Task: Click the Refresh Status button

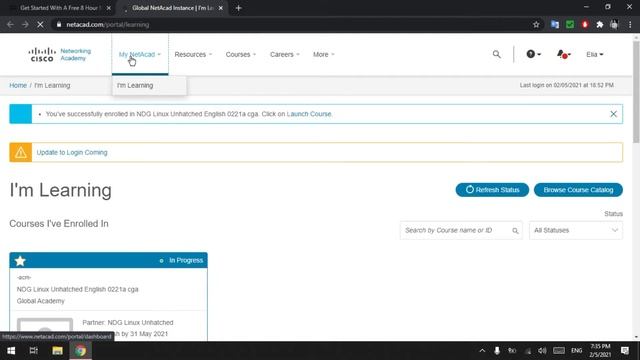Action: (x=492, y=190)
